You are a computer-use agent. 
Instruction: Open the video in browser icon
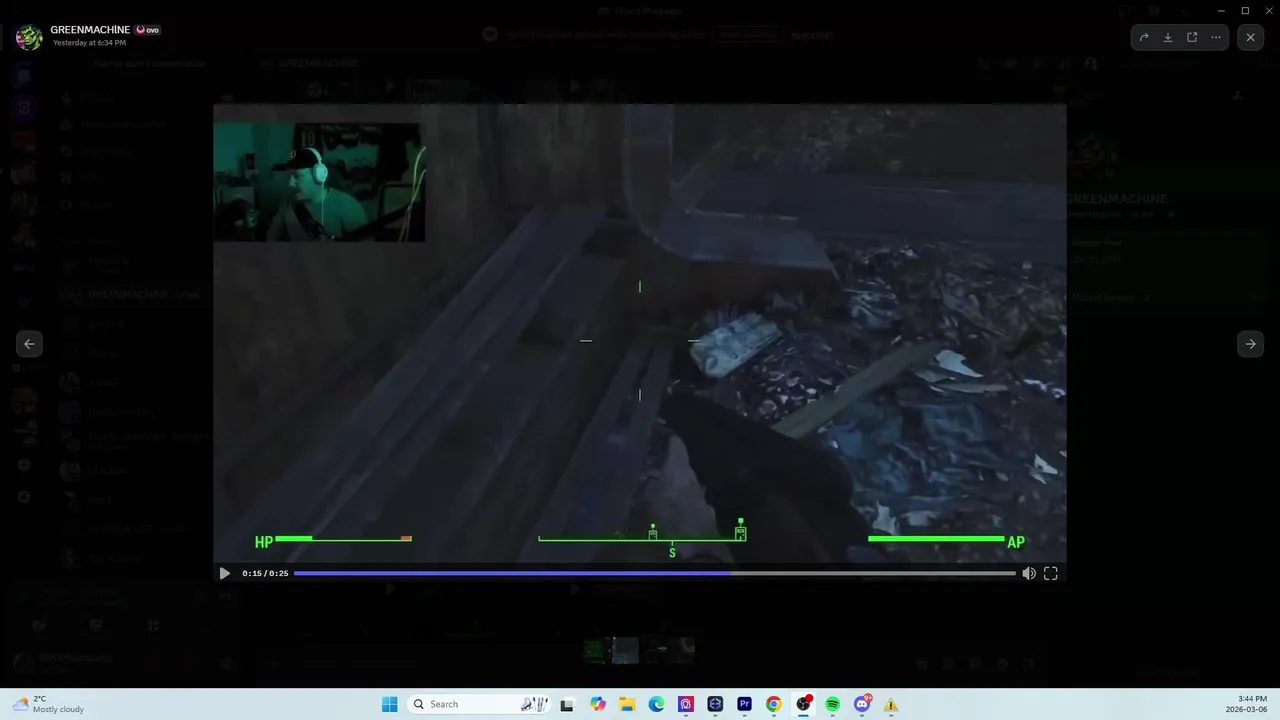(x=1192, y=37)
